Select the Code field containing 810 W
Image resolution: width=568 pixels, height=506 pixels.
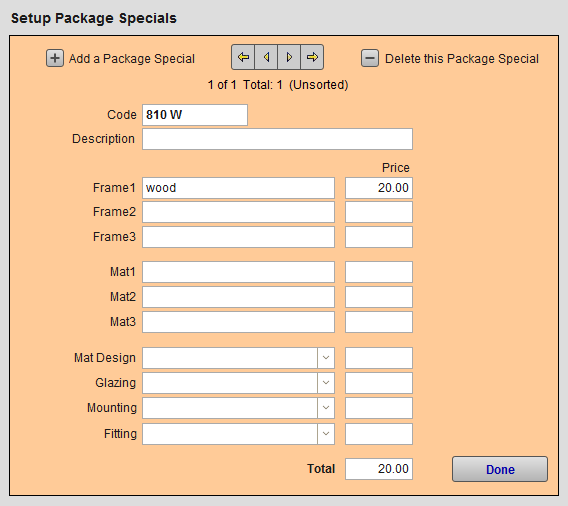(x=195, y=115)
